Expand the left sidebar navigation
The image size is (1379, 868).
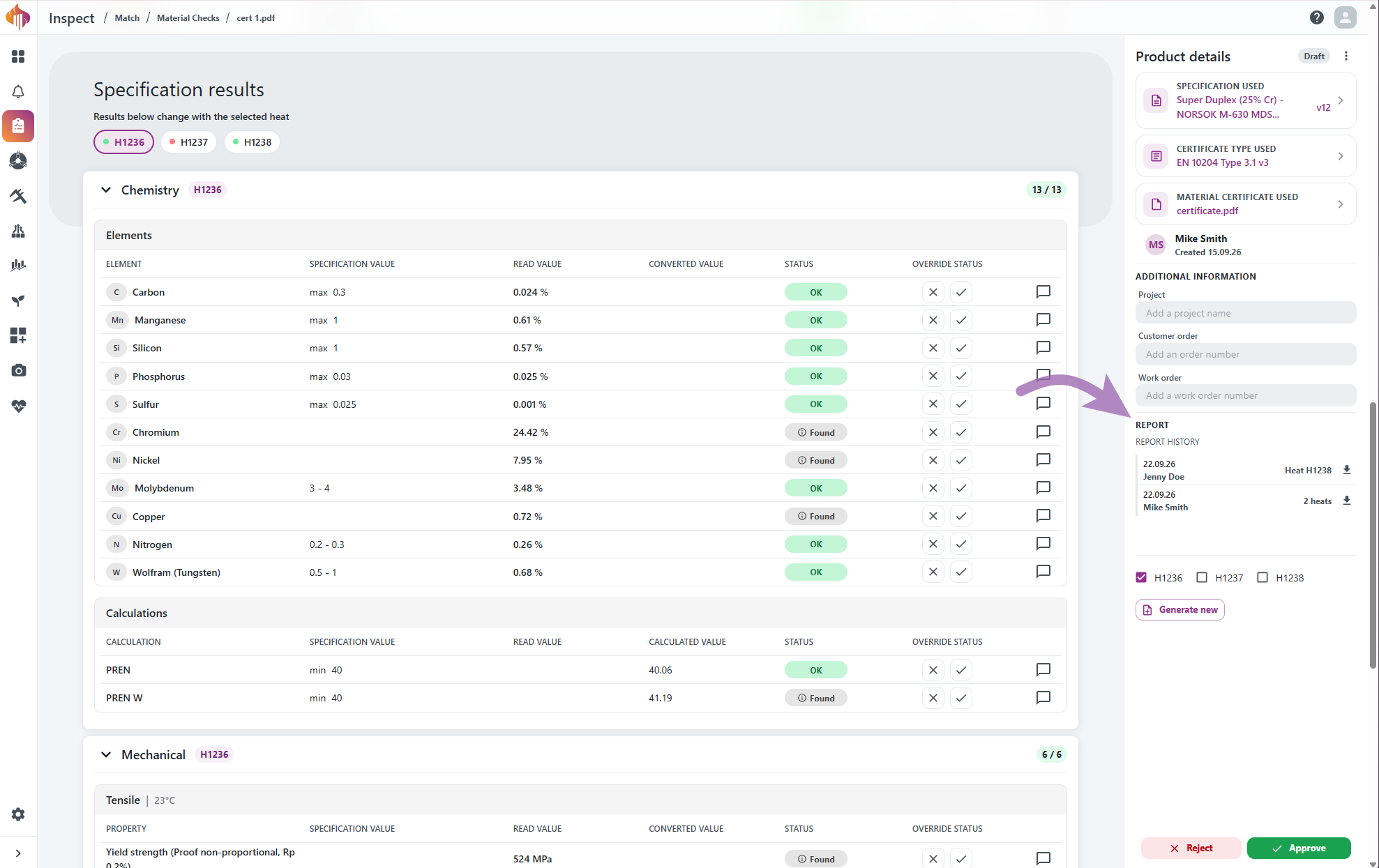click(x=18, y=853)
